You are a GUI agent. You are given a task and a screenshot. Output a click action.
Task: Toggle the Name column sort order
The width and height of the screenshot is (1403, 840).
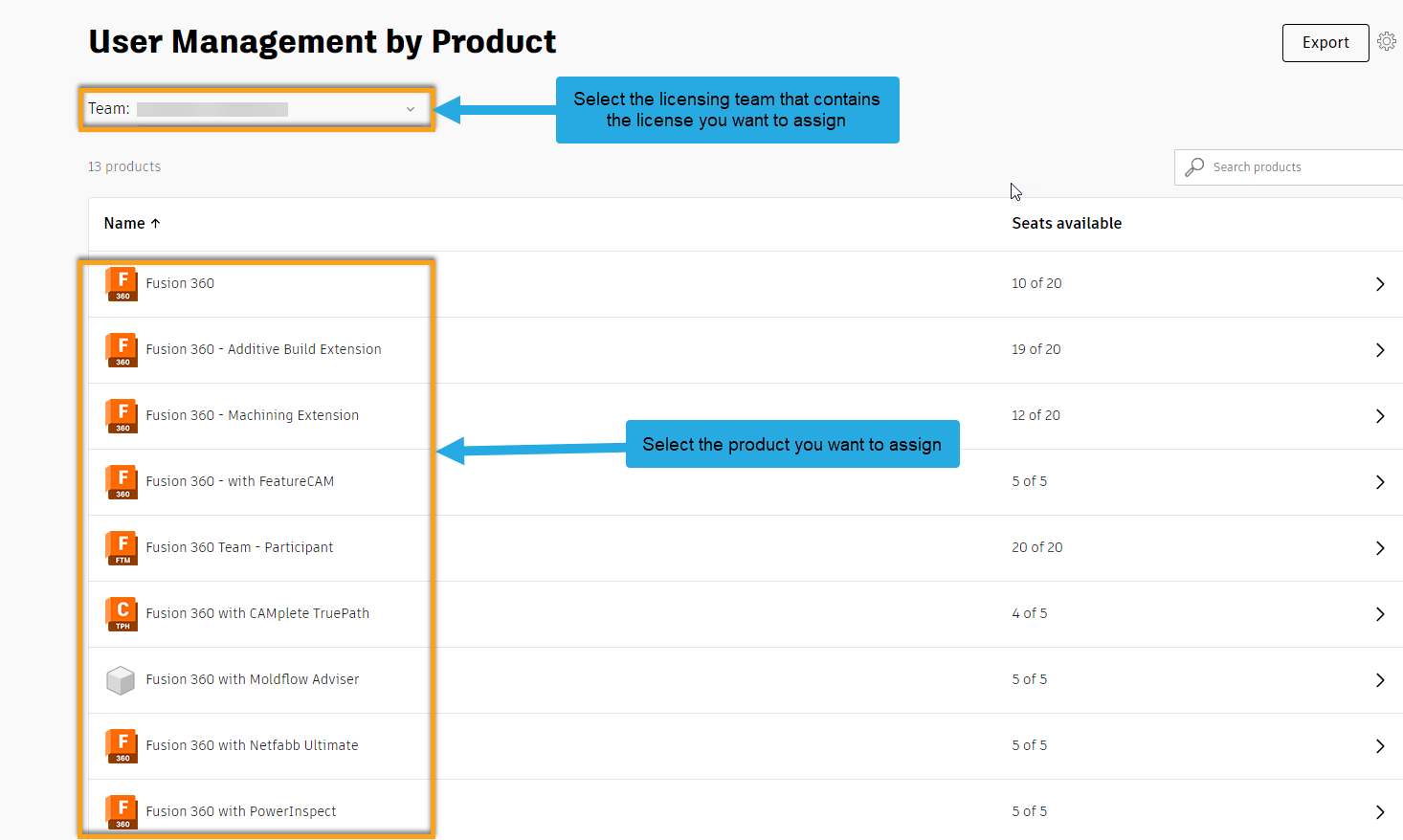131,222
